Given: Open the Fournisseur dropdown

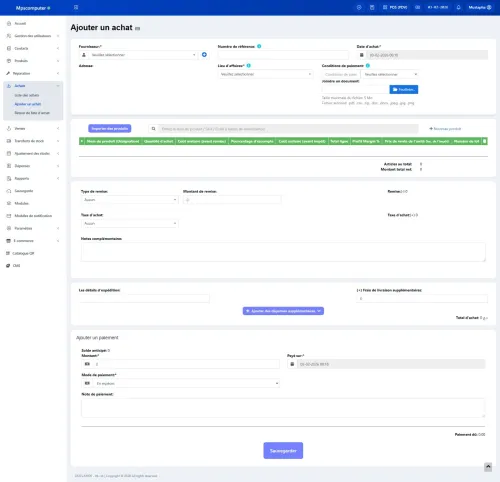Looking at the screenshot, I should [143, 55].
